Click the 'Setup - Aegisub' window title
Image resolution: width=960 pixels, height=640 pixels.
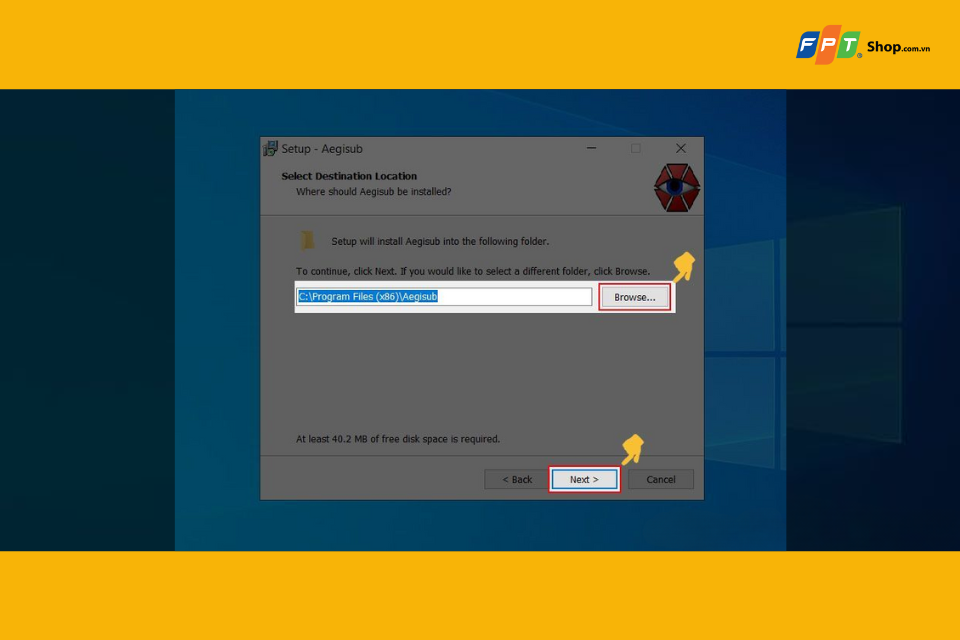tap(321, 149)
